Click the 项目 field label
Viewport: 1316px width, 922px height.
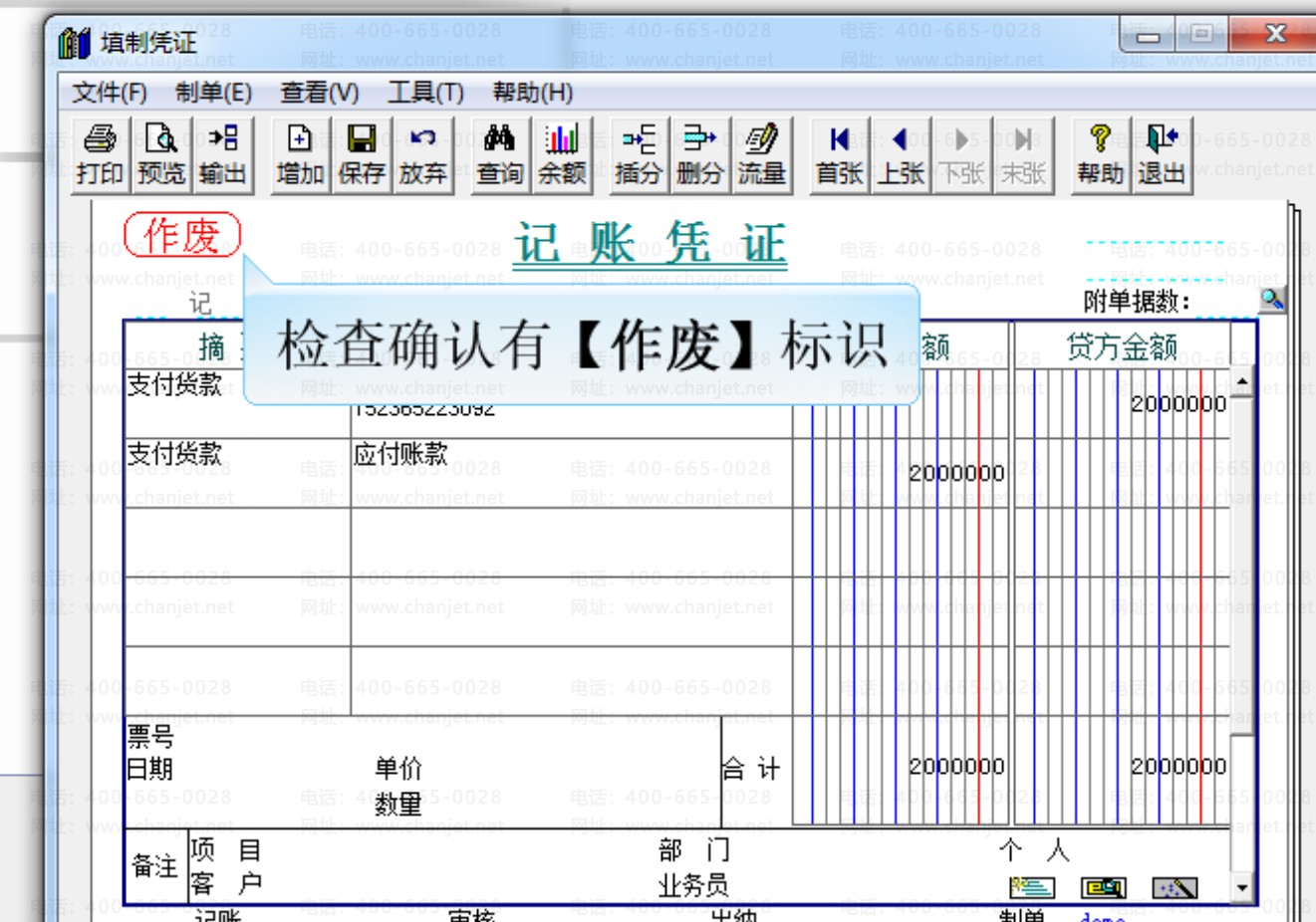click(x=225, y=850)
